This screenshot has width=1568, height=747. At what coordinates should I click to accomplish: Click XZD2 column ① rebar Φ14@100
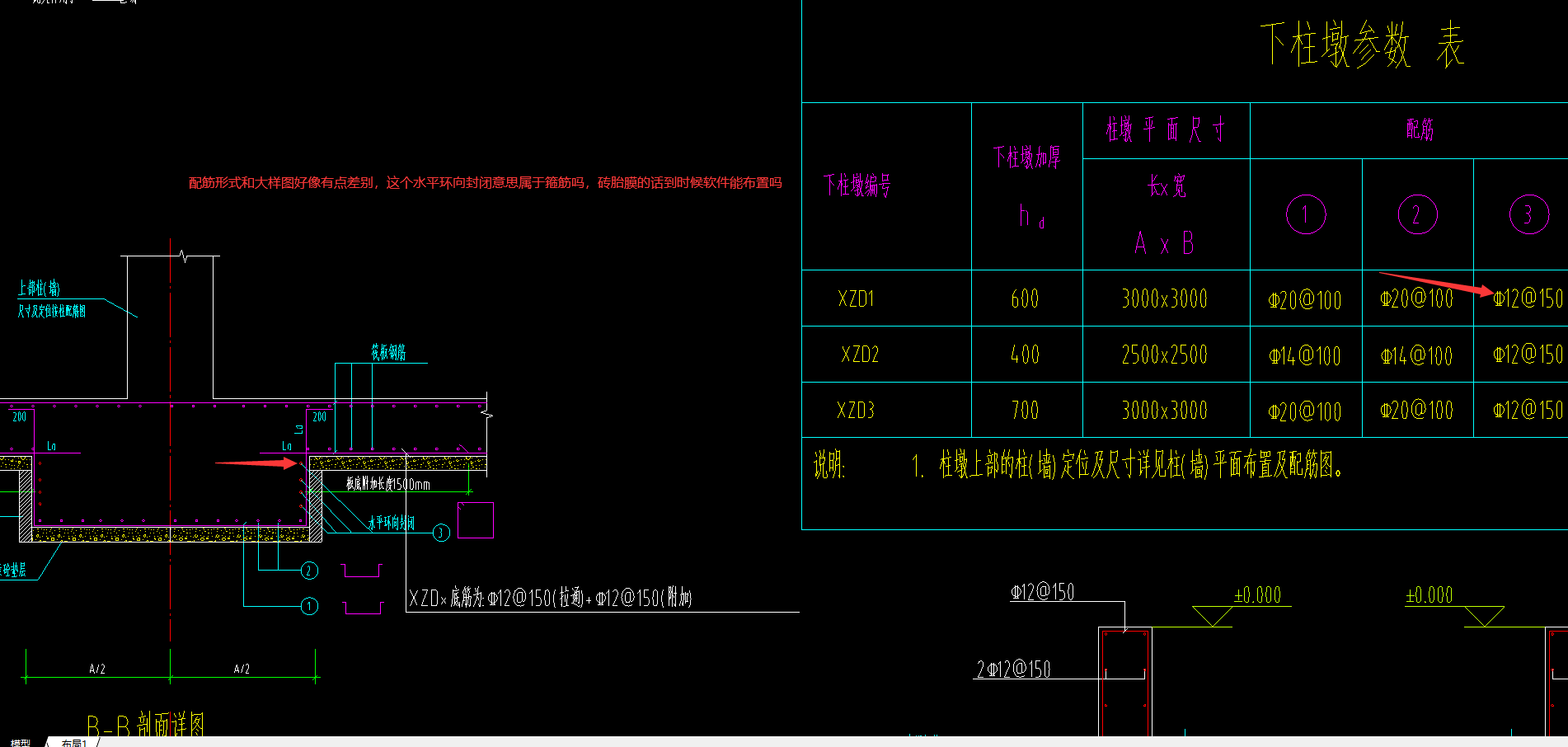[1305, 356]
